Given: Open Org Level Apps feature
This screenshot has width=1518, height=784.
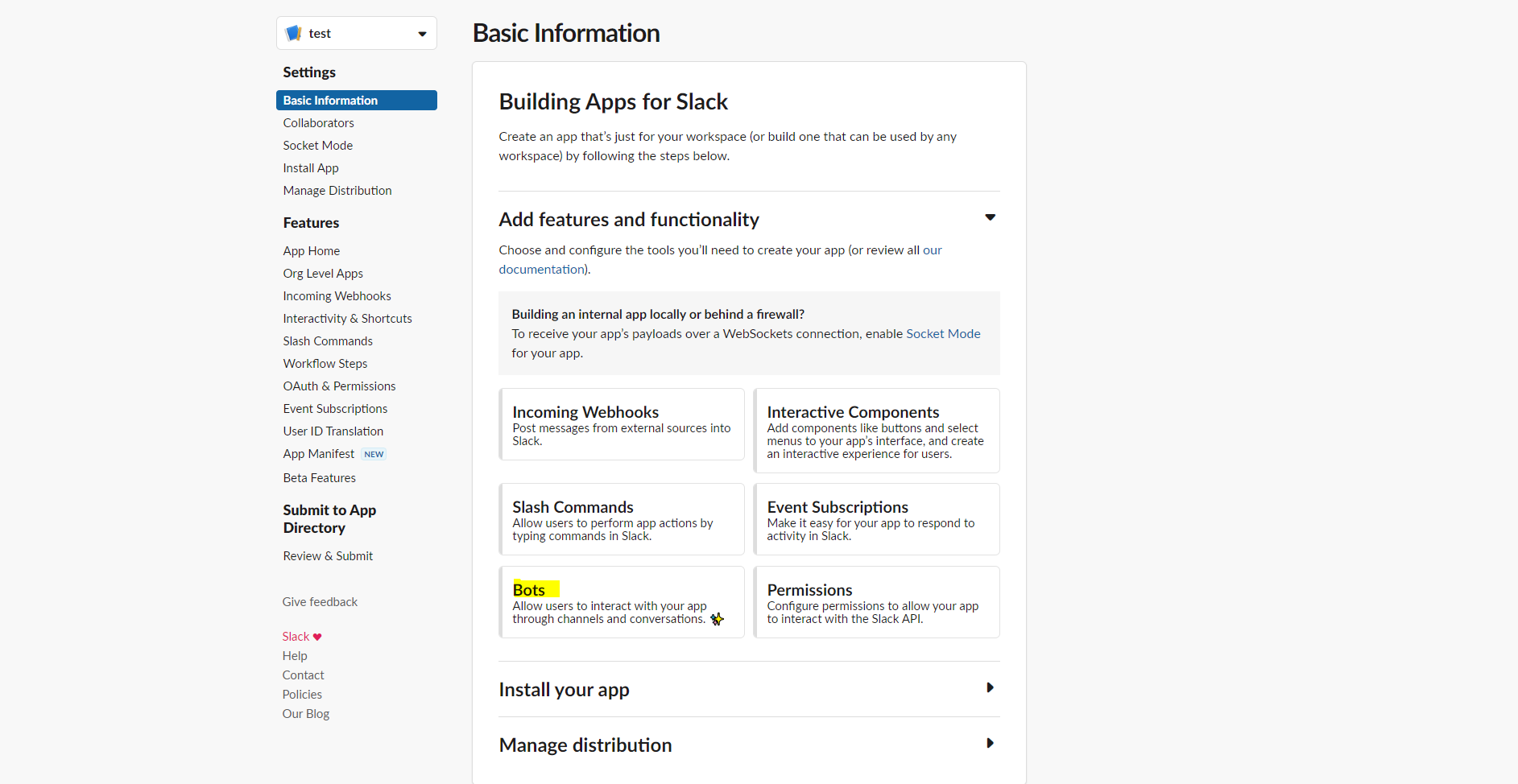Looking at the screenshot, I should pos(323,273).
